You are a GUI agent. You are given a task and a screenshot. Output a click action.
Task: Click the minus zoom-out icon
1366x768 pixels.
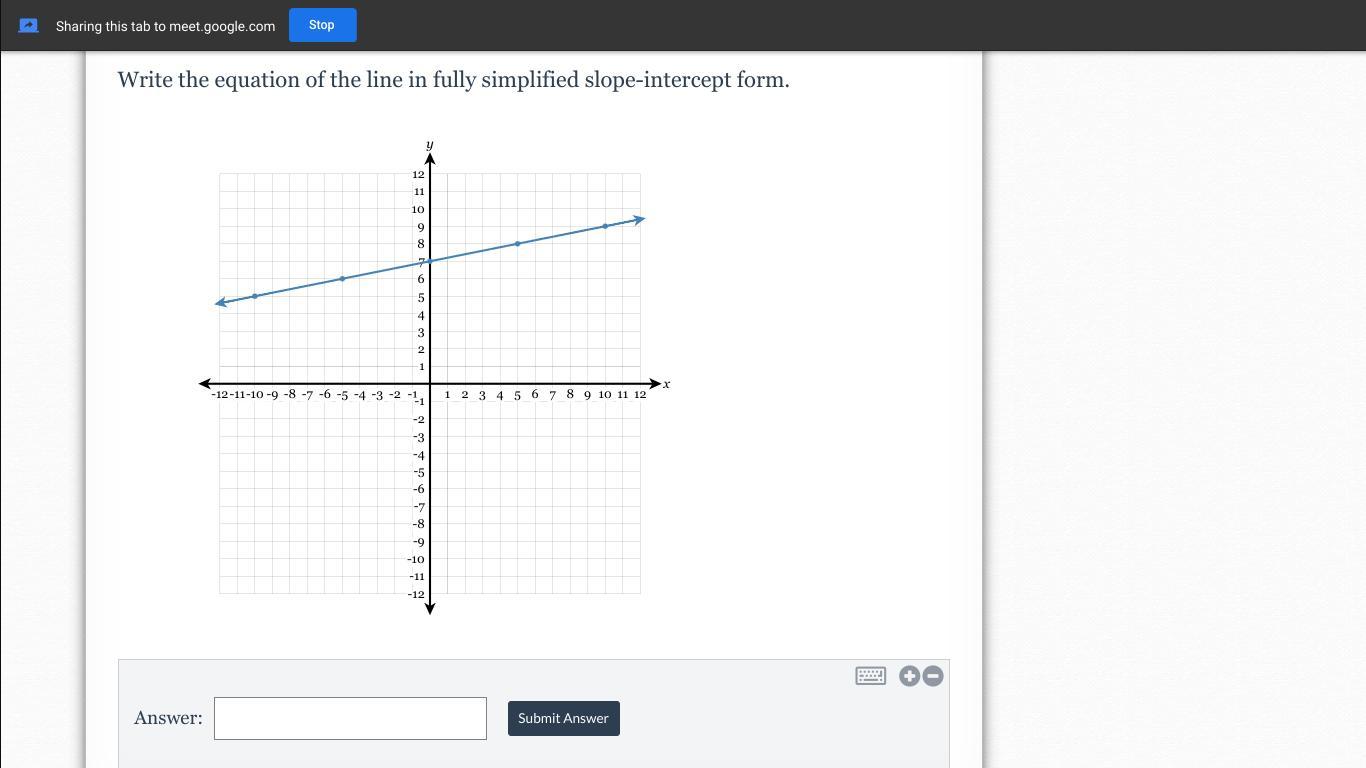coord(933,676)
